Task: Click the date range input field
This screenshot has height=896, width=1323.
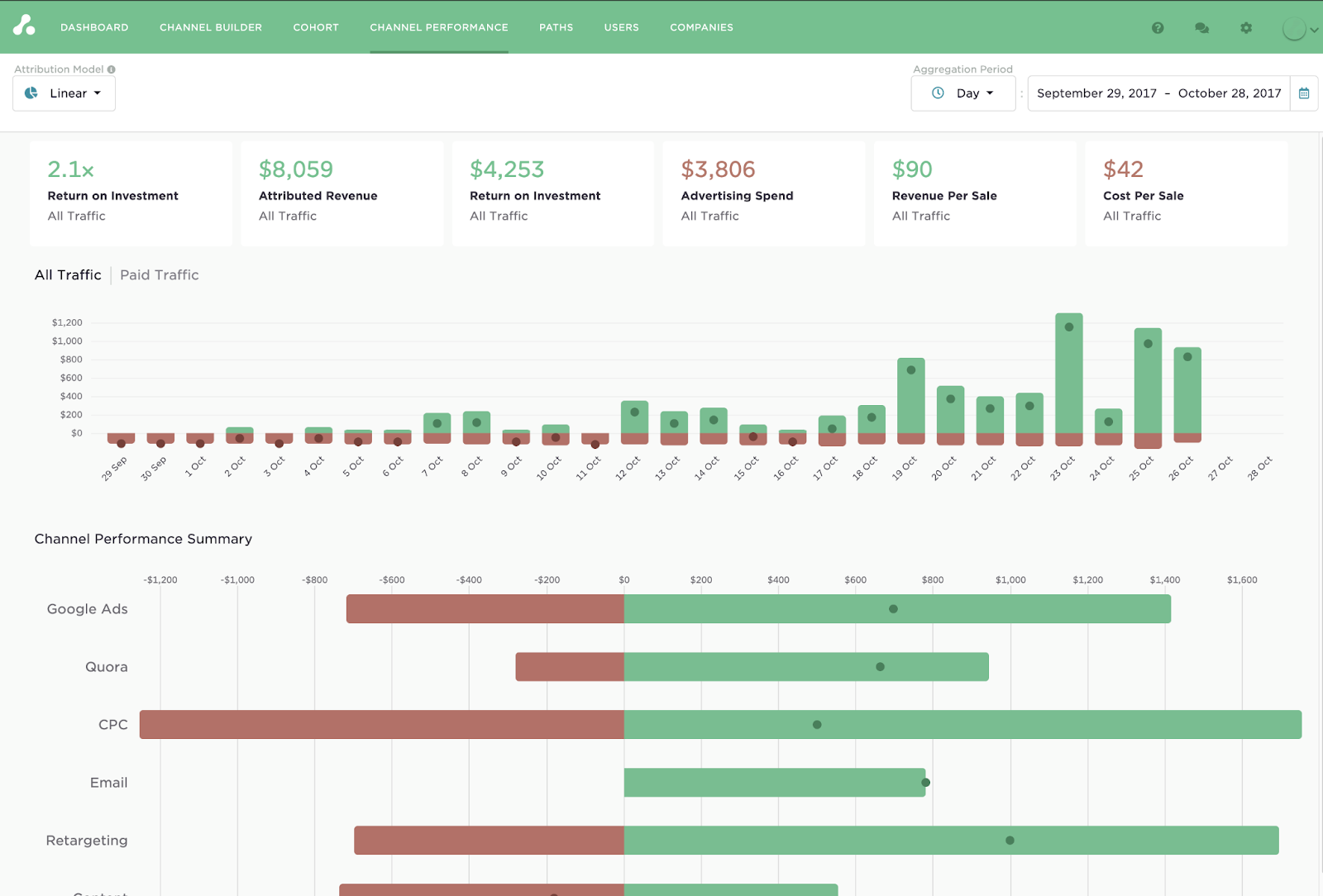Action: click(1158, 93)
